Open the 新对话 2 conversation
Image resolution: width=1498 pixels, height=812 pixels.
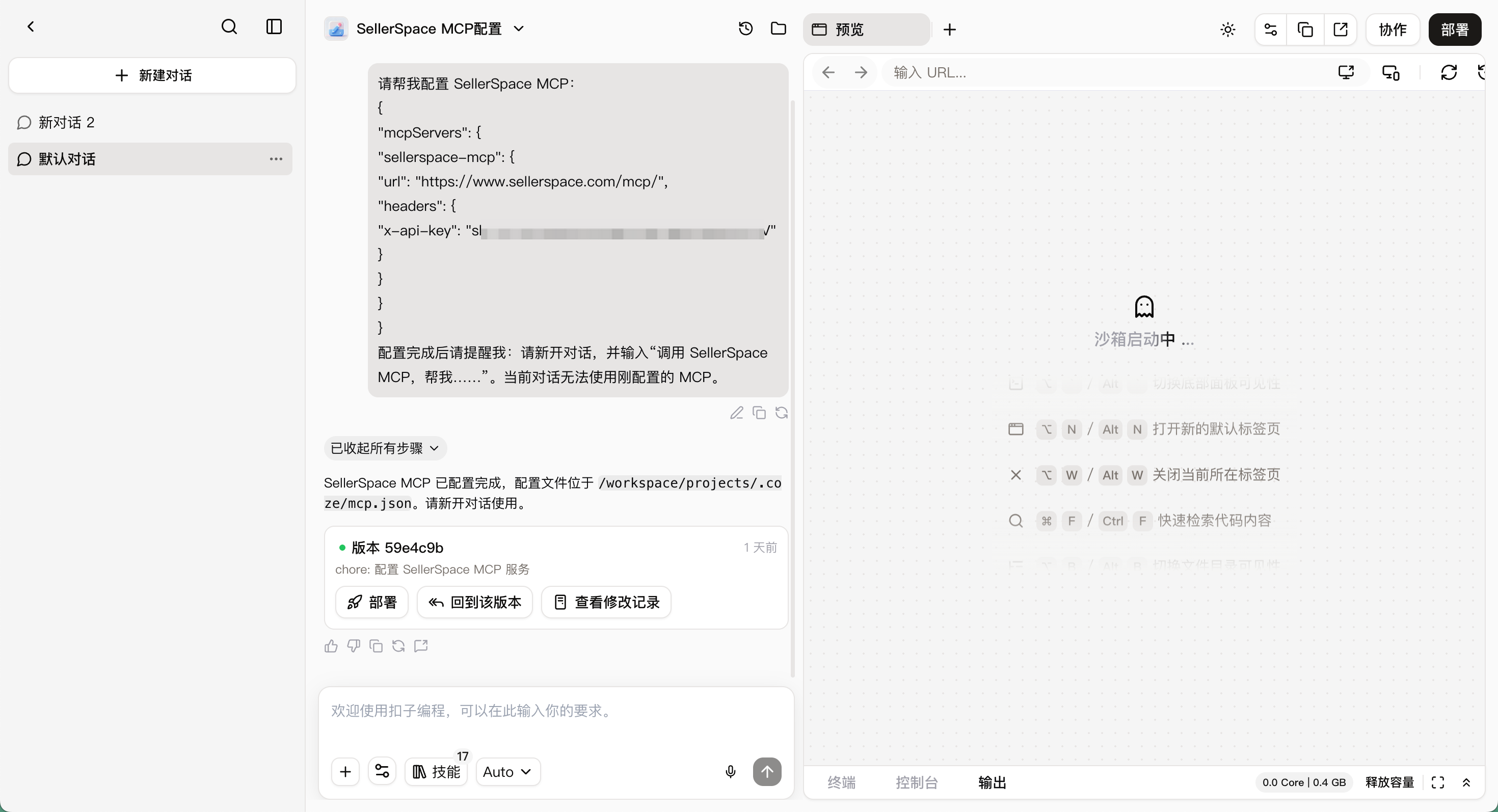coord(150,123)
